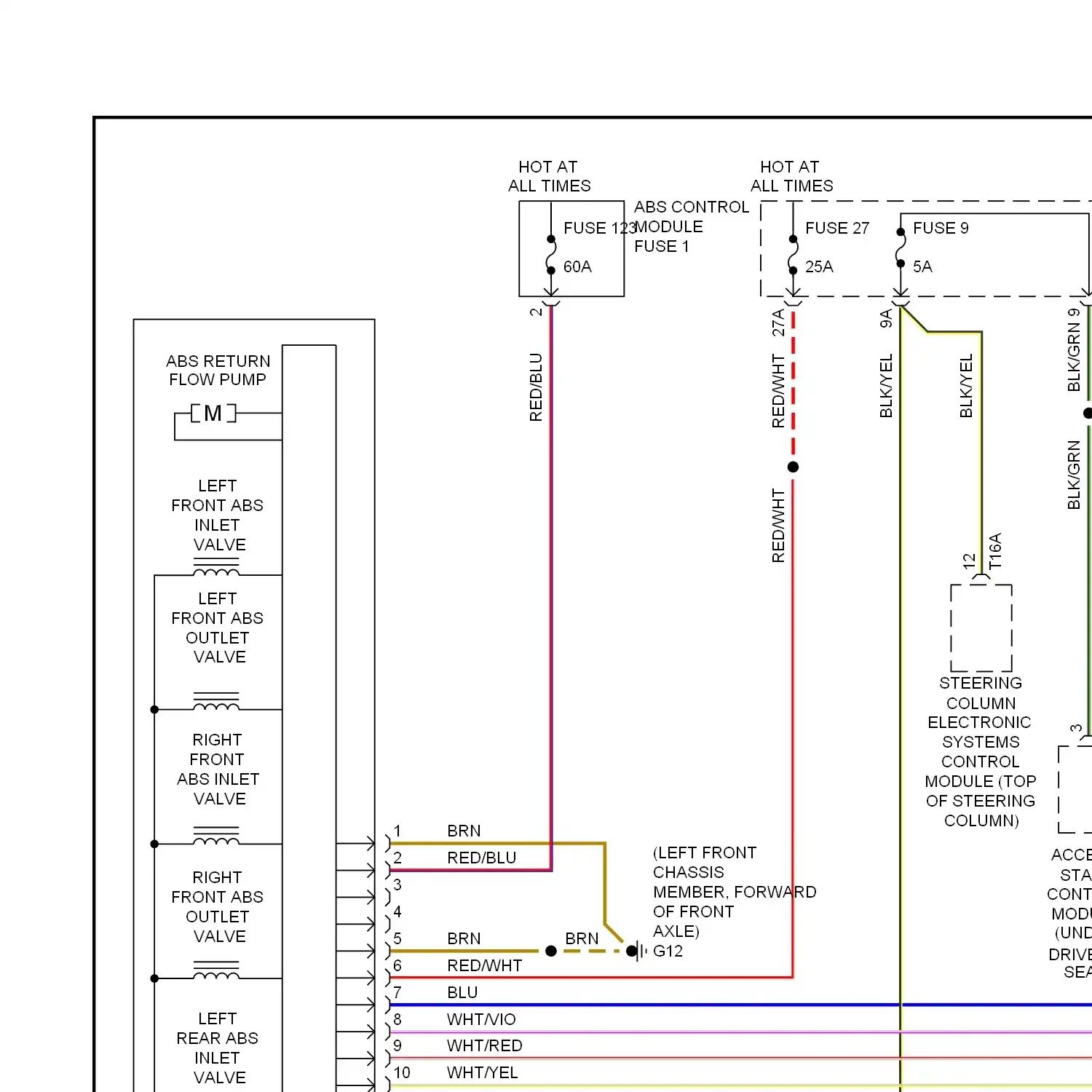Click the WHT/VIO label on pin 8
Screen dimensions: 1092x1092
pos(481,1019)
